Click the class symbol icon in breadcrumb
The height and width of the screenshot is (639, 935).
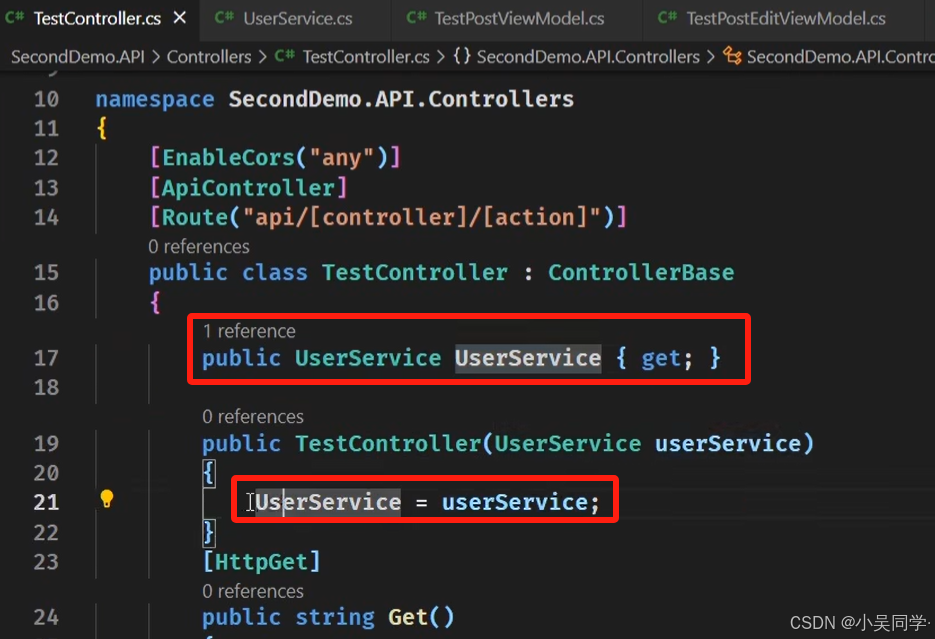[x=732, y=57]
